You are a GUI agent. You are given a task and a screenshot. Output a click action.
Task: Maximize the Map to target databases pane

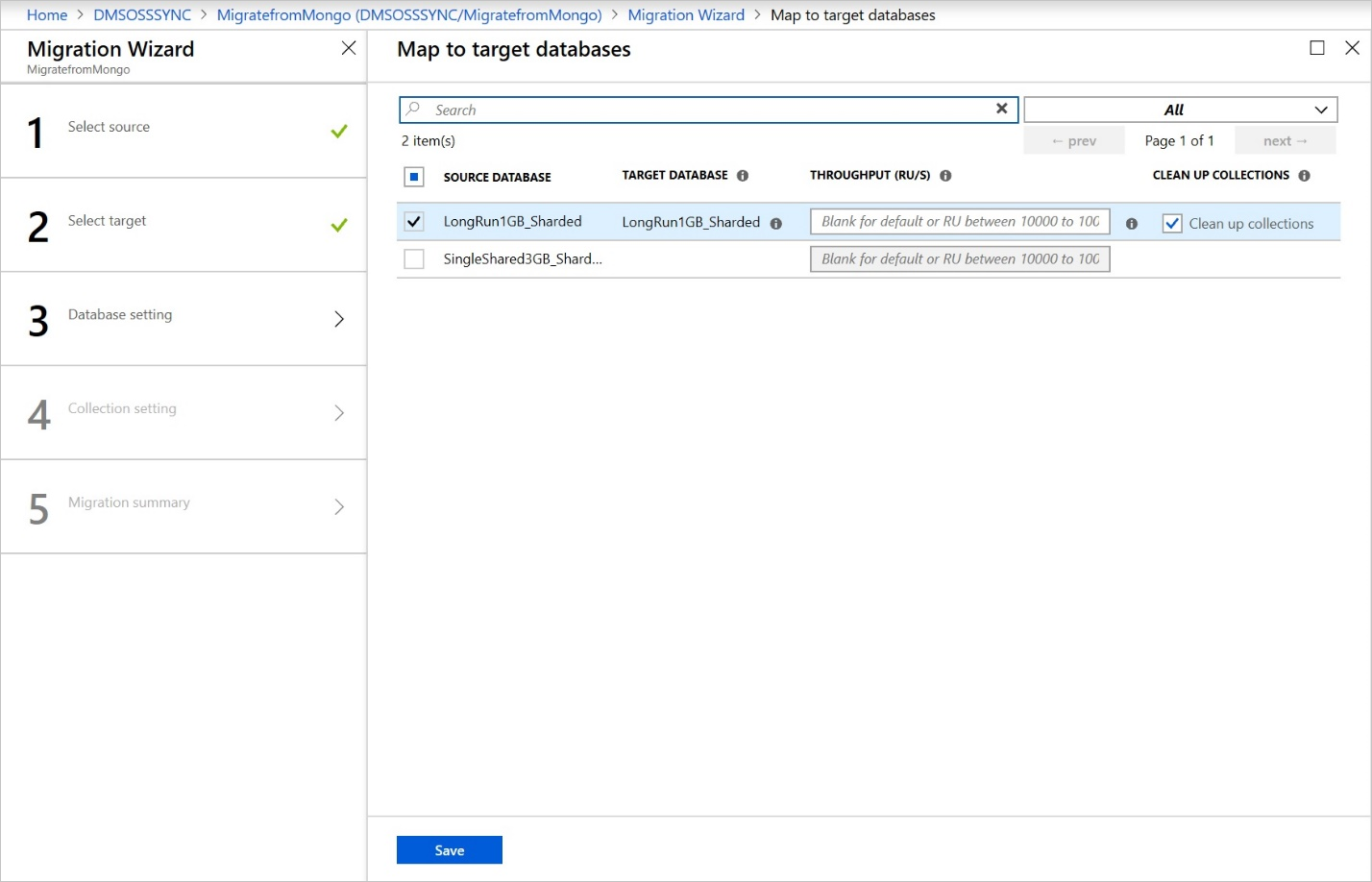pyautogui.click(x=1317, y=48)
